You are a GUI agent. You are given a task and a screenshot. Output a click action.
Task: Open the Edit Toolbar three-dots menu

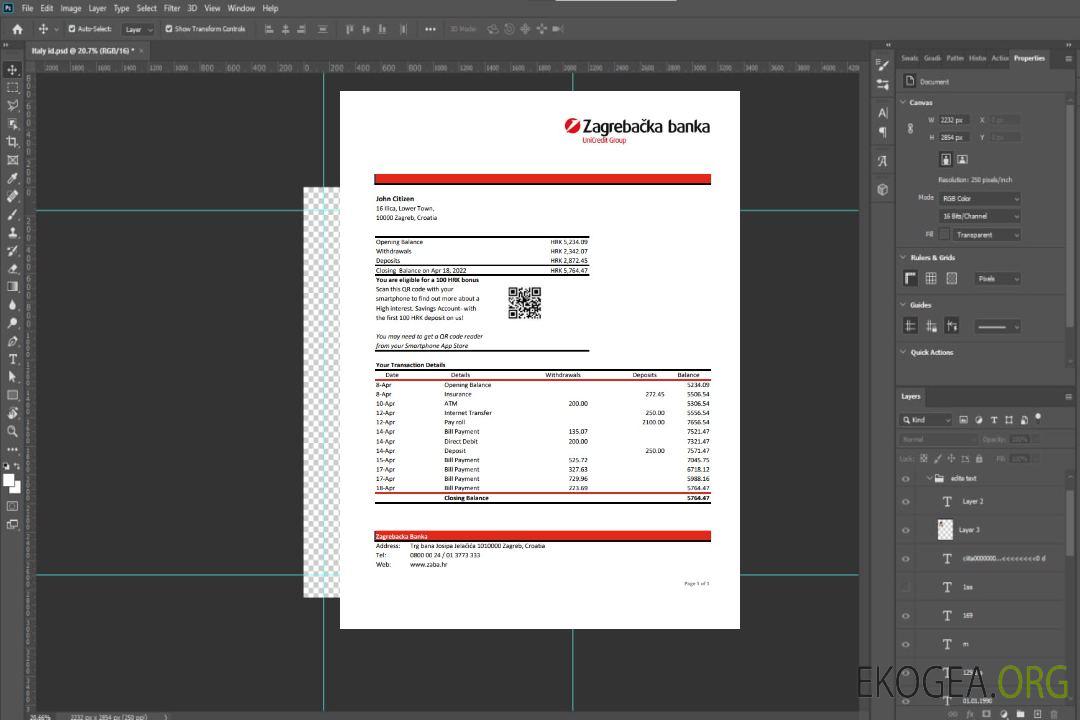click(x=12, y=449)
